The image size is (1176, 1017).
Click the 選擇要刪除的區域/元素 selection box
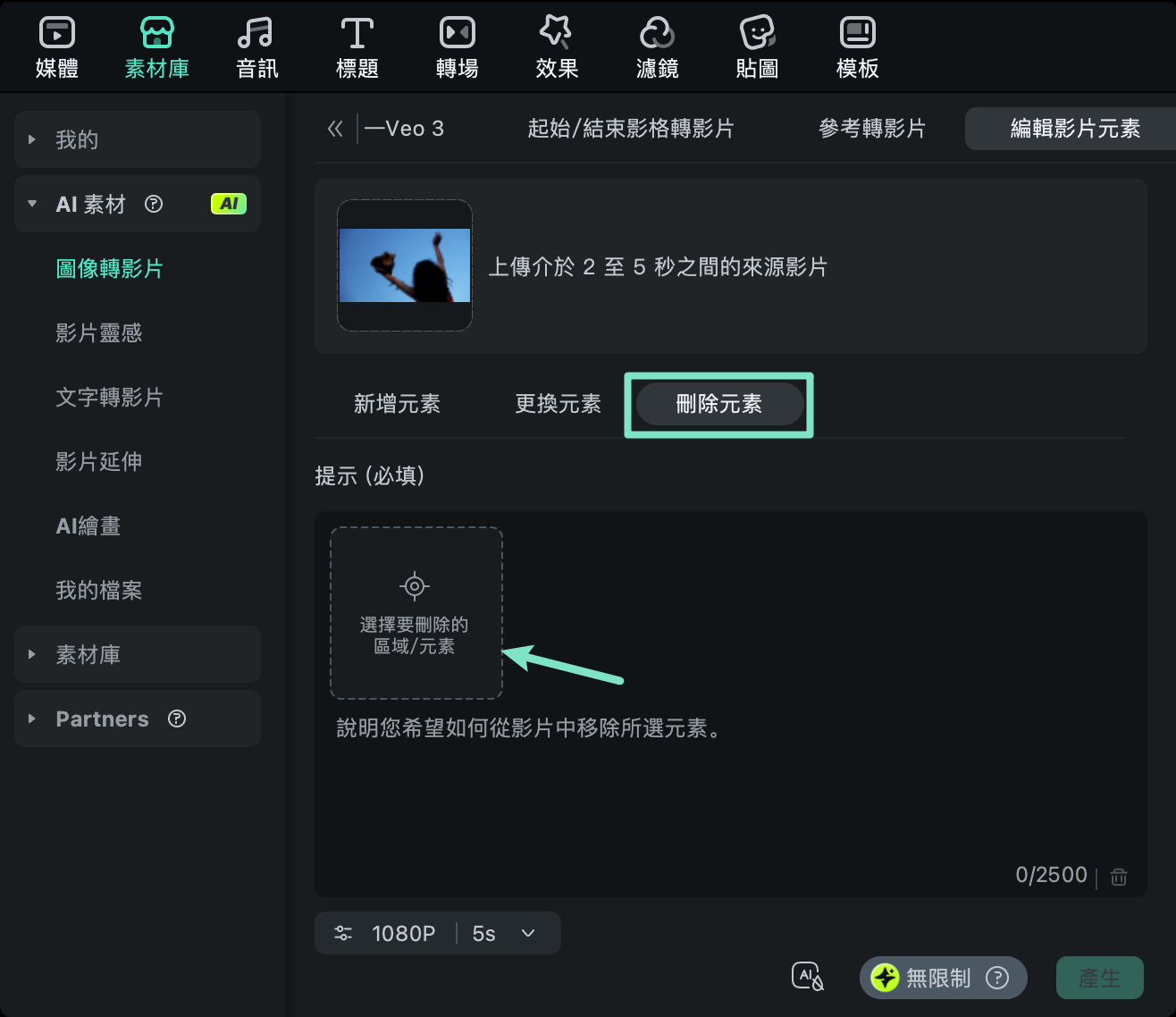[x=415, y=613]
